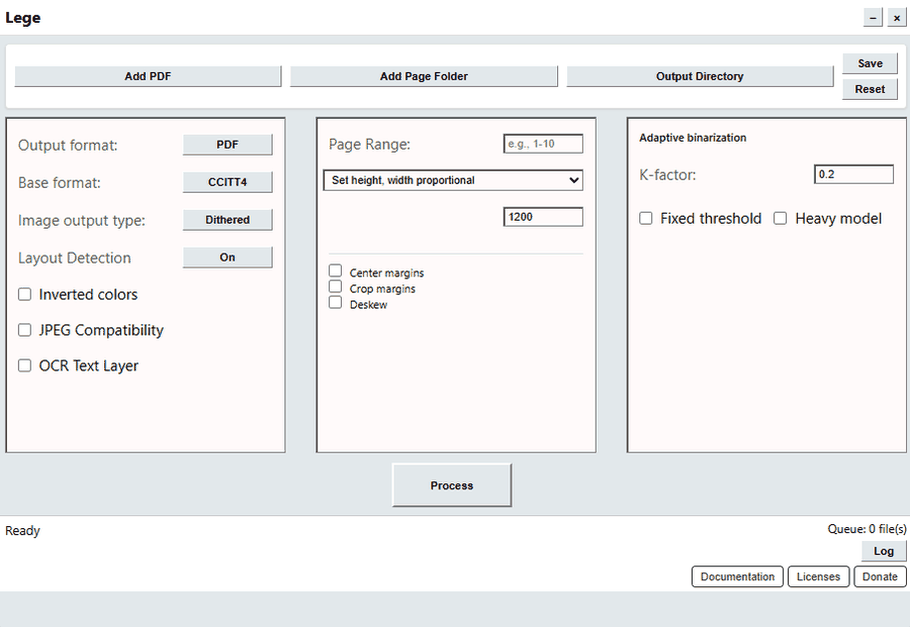Click the 1200 height value field
The image size is (910, 627).
543,217
